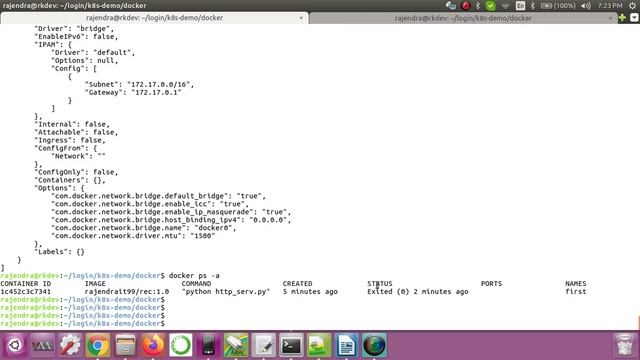
Task: Click the "Driver": "bridge" line
Action: pyautogui.click(x=74, y=29)
